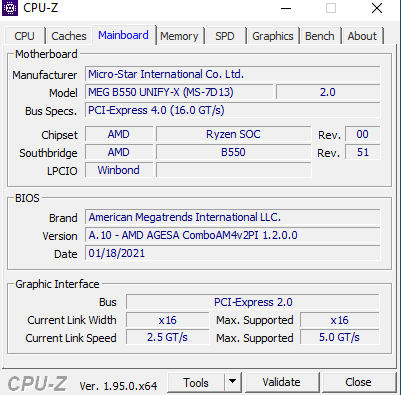
Task: Select the Mainboard tab
Action: click(x=124, y=35)
